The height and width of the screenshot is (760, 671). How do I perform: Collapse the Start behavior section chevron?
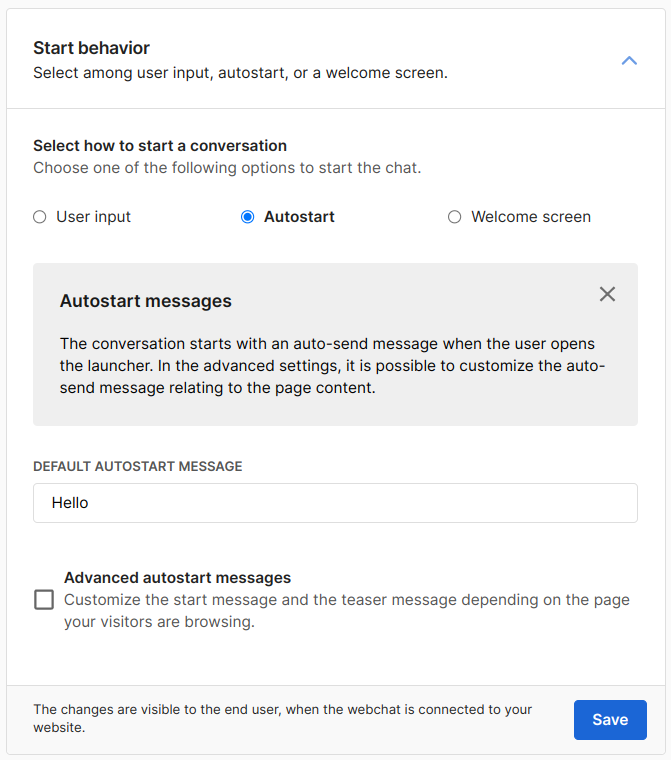pyautogui.click(x=629, y=61)
